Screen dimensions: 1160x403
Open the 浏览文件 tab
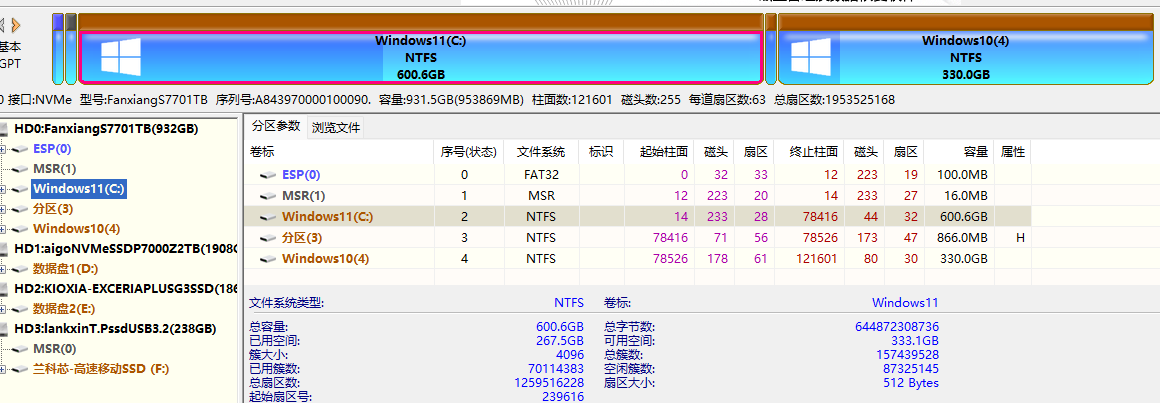[x=336, y=127]
